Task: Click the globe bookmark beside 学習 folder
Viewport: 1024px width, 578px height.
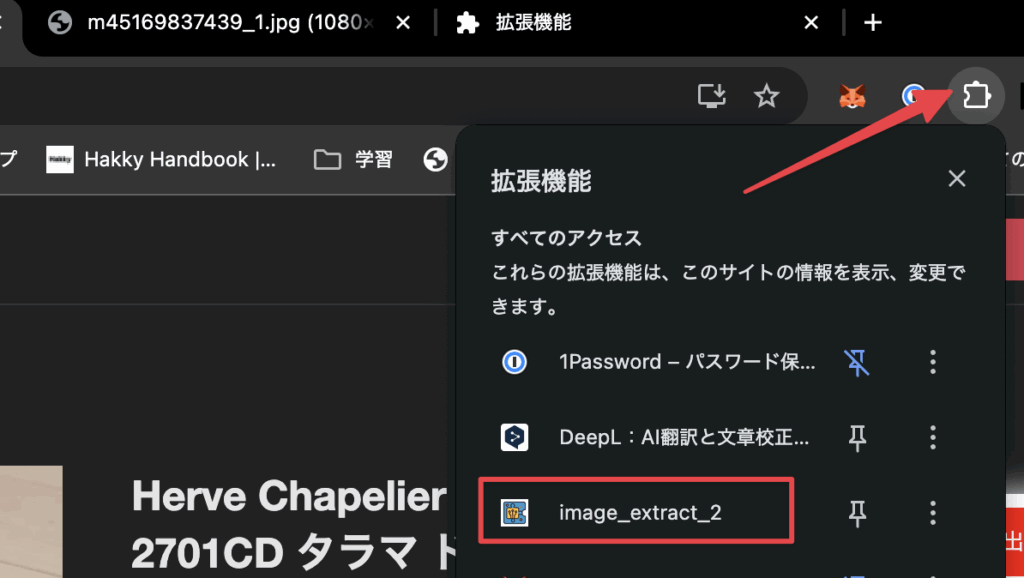Action: click(x=435, y=160)
